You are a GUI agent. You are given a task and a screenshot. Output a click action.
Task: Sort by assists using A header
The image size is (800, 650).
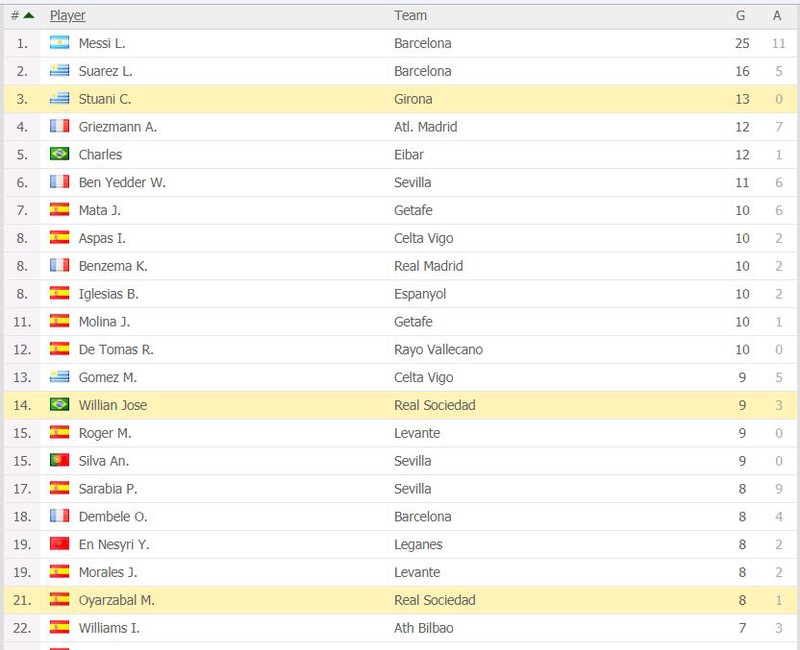coord(777,16)
